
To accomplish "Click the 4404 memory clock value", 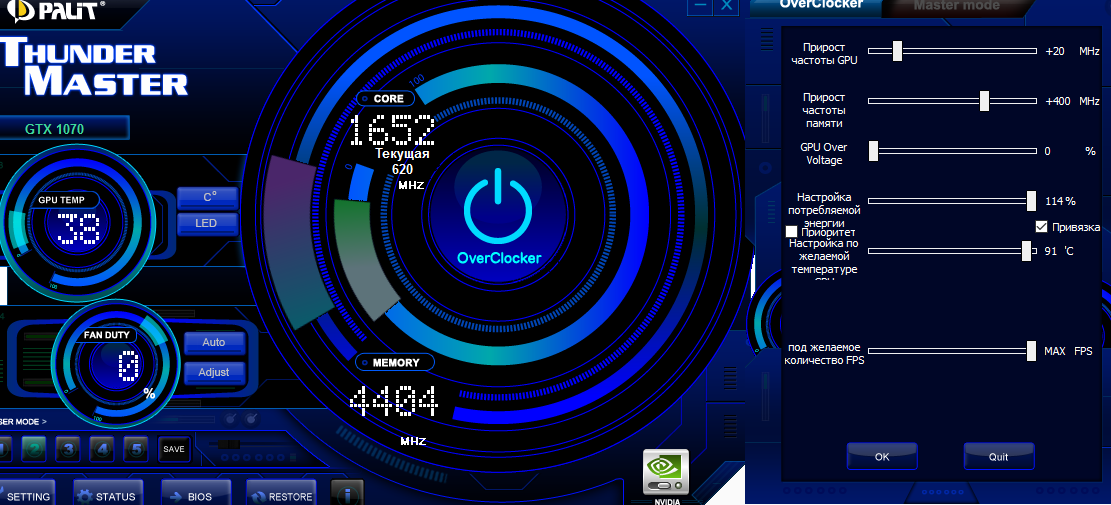I will [x=394, y=402].
